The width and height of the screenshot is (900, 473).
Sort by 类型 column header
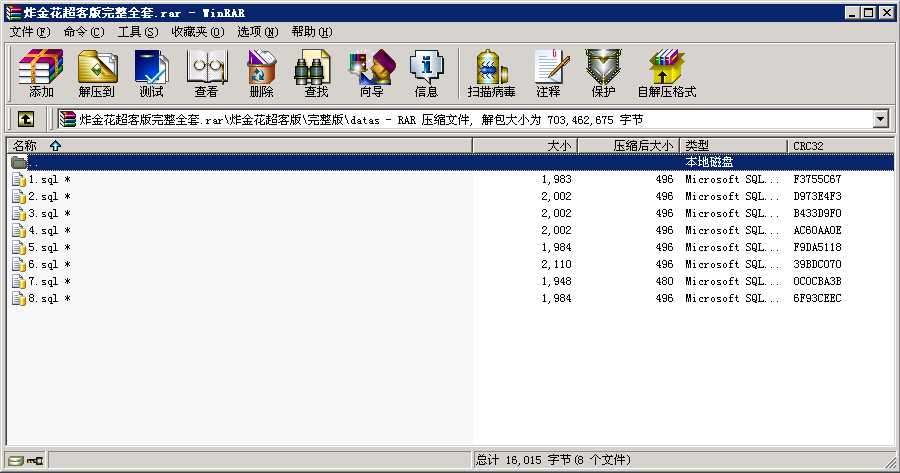pos(734,146)
